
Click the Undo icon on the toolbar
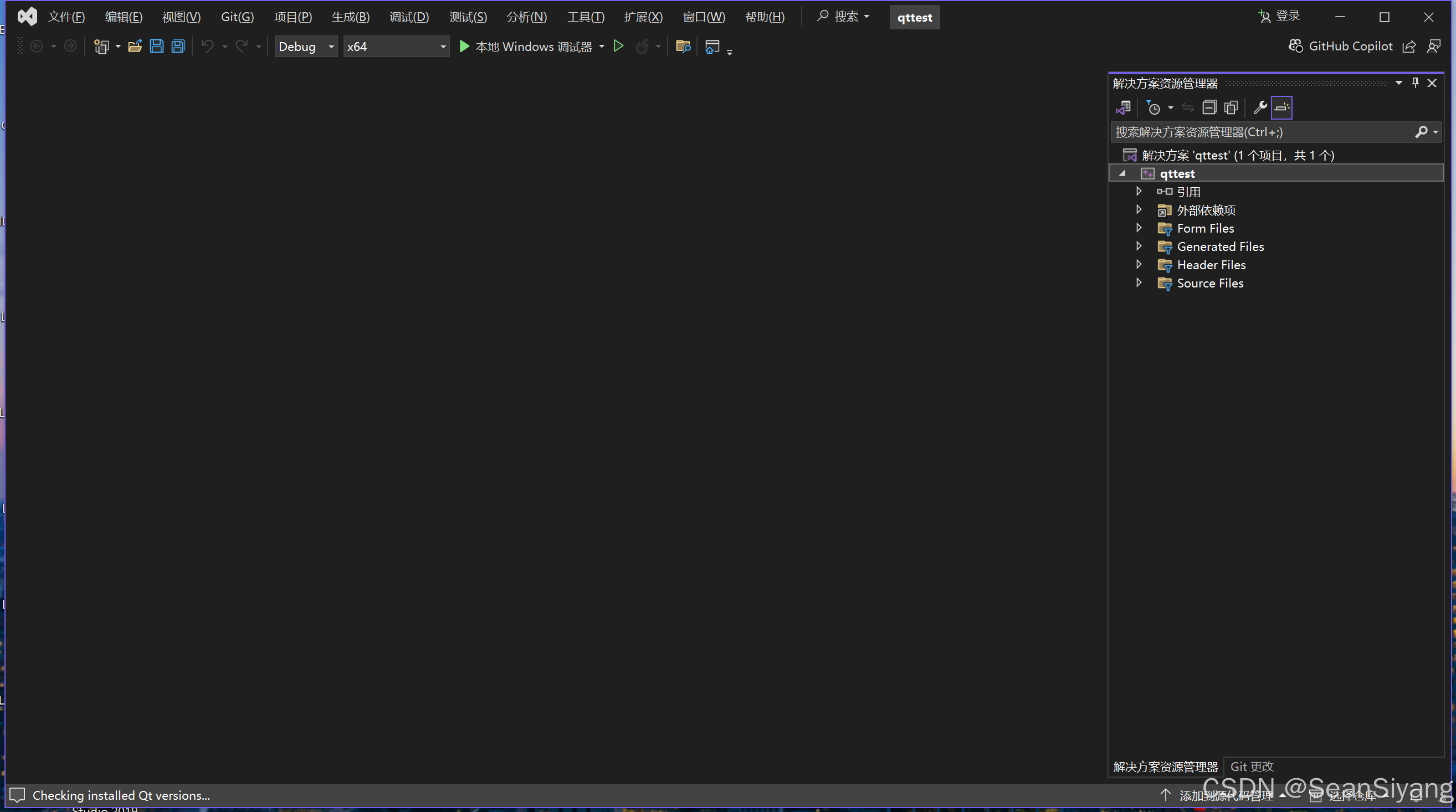coord(208,46)
